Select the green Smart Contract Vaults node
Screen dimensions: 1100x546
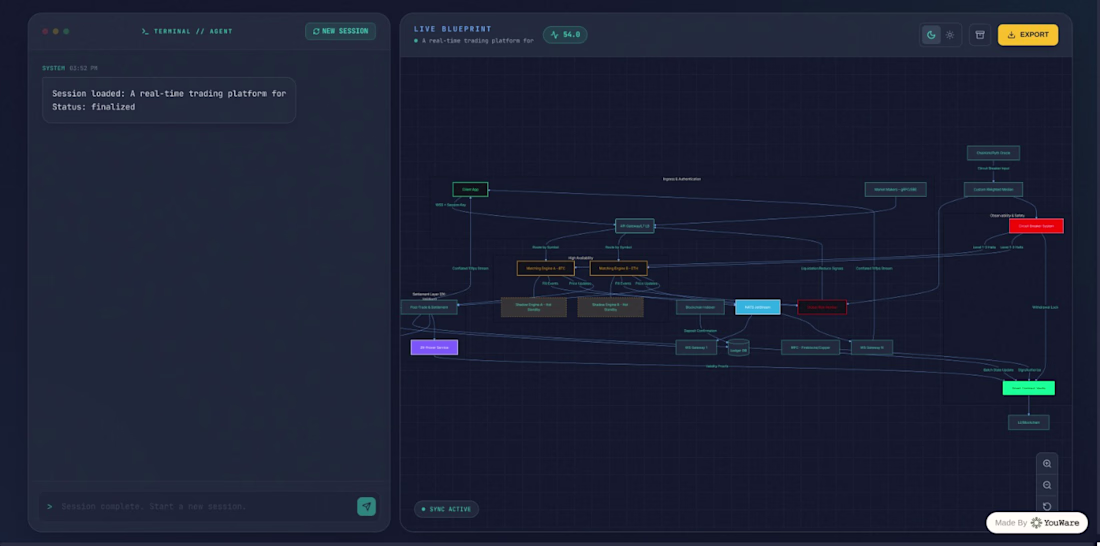[1028, 388]
